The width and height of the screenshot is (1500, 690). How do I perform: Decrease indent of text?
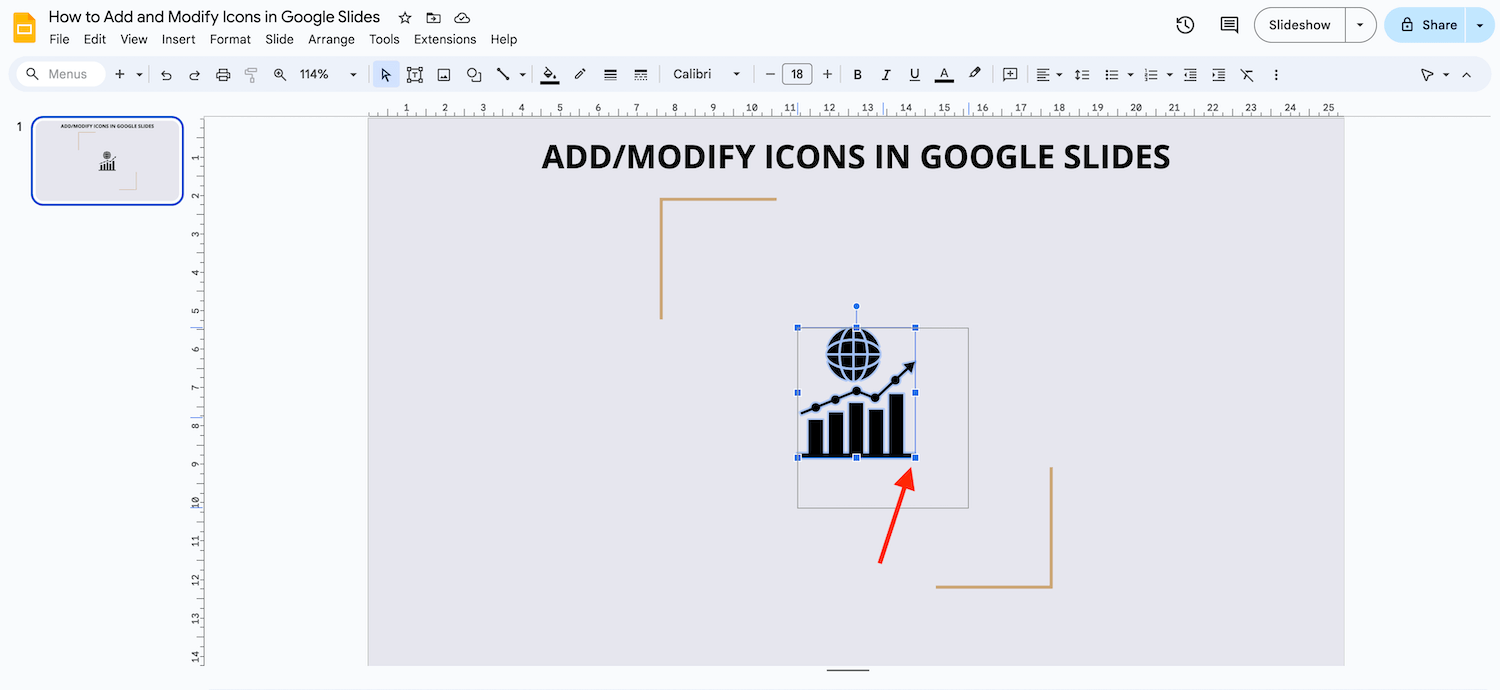pos(1190,75)
